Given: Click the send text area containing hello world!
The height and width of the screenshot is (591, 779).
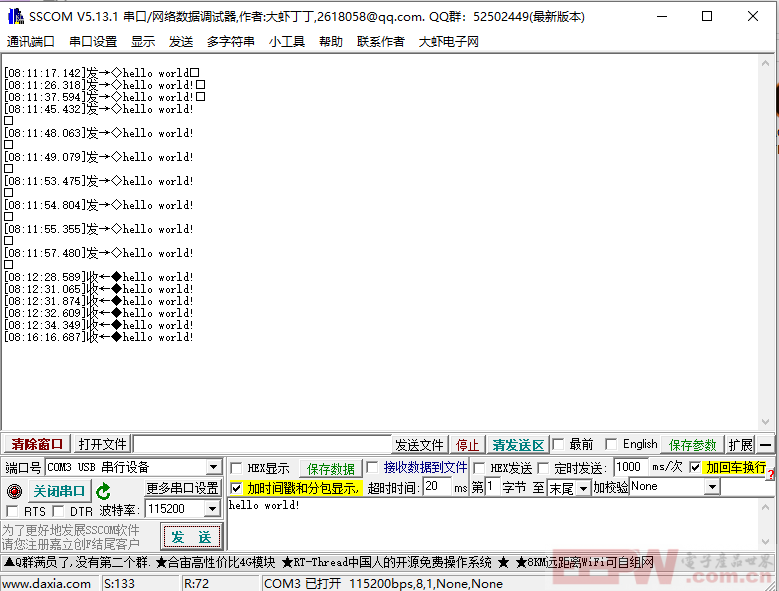Looking at the screenshot, I should point(492,523).
